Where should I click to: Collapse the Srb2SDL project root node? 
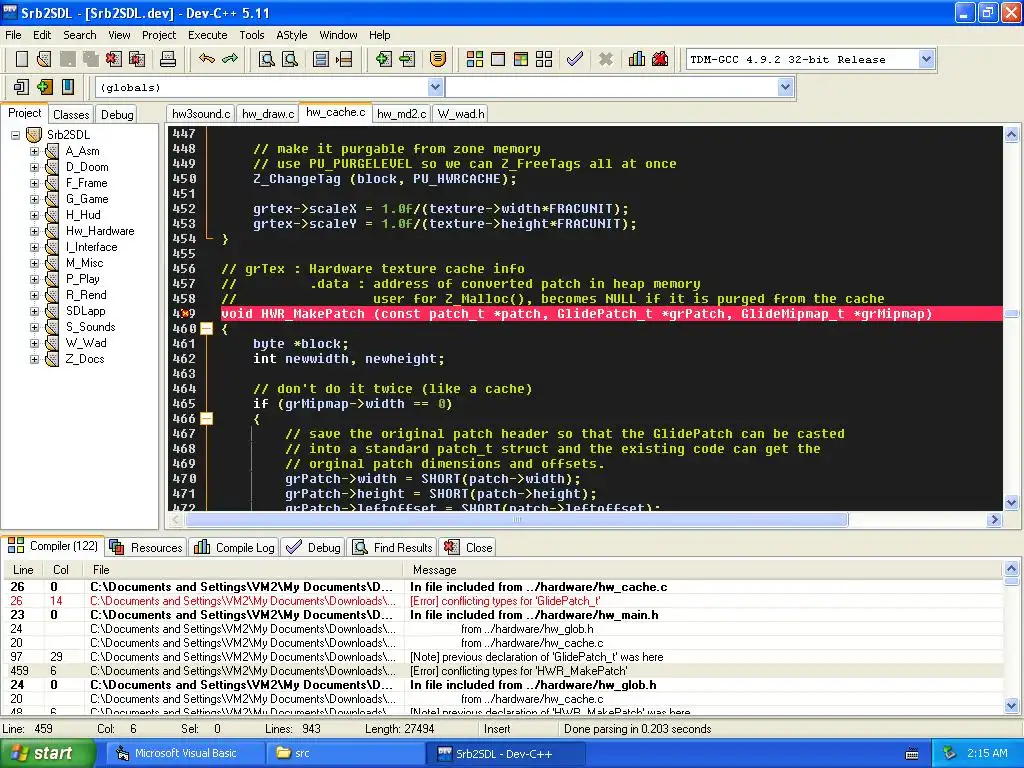15,135
